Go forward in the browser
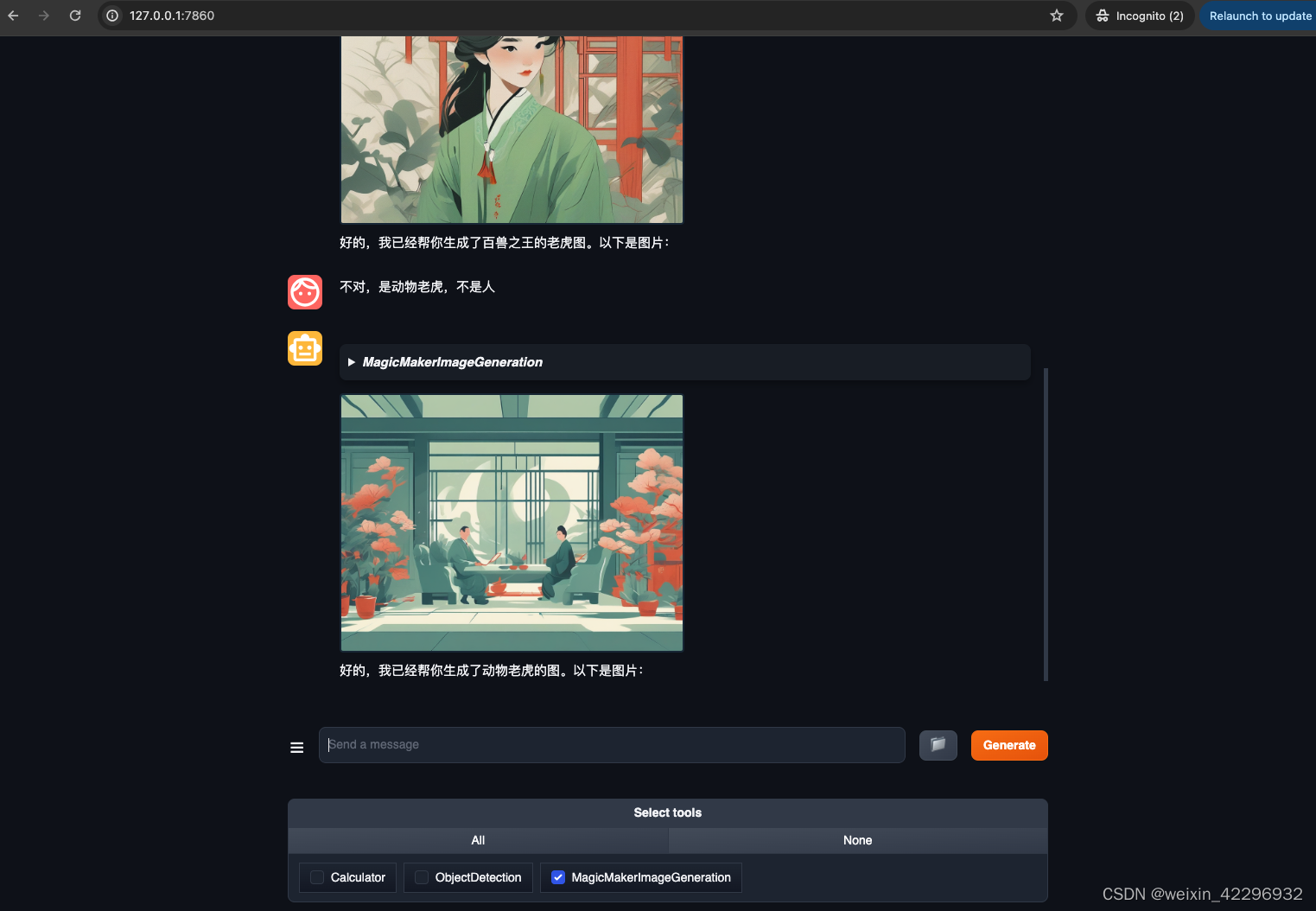Screen dimensions: 1316x911 point(44,16)
